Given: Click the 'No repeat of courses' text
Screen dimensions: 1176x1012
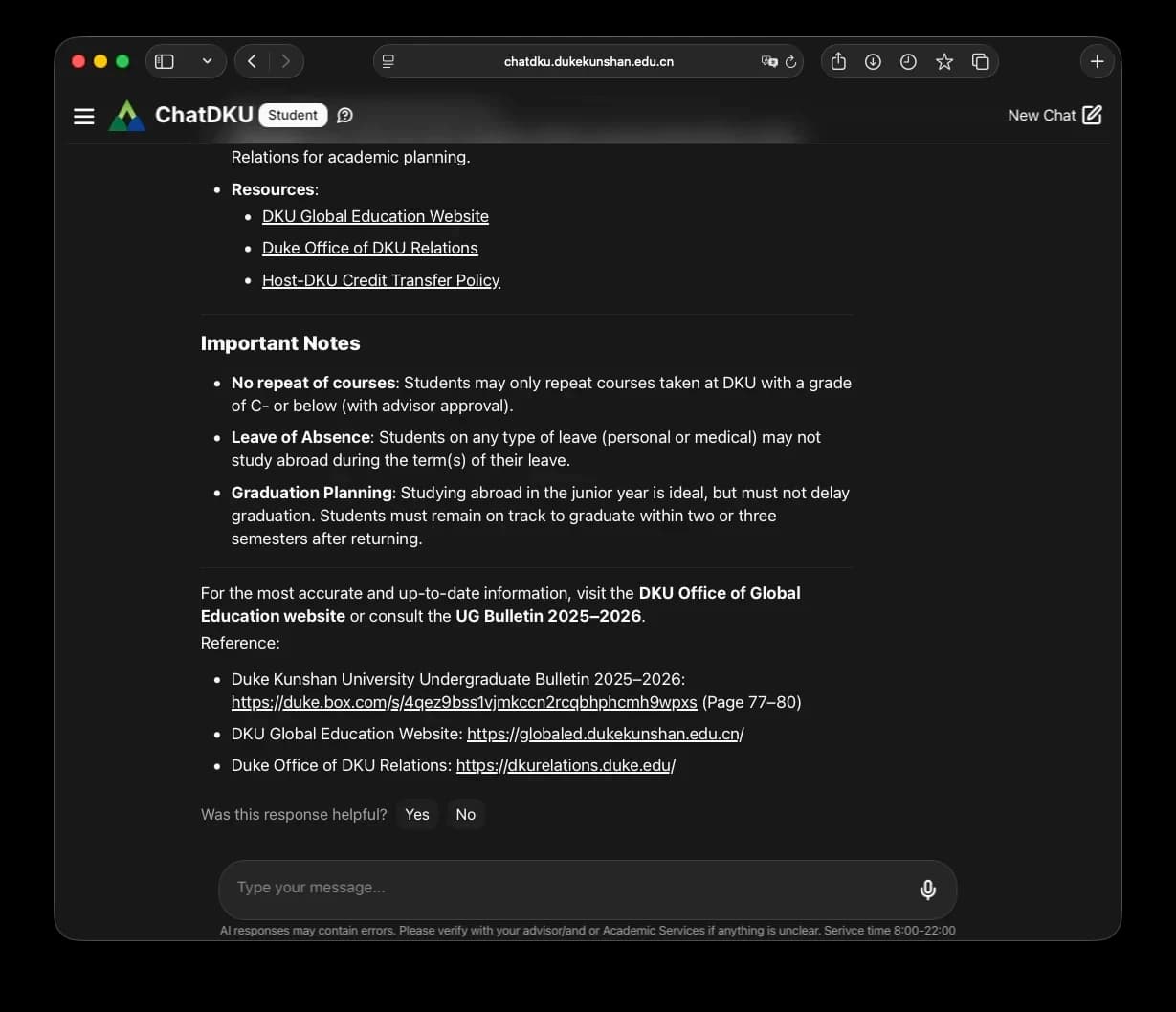Looking at the screenshot, I should (x=313, y=383).
